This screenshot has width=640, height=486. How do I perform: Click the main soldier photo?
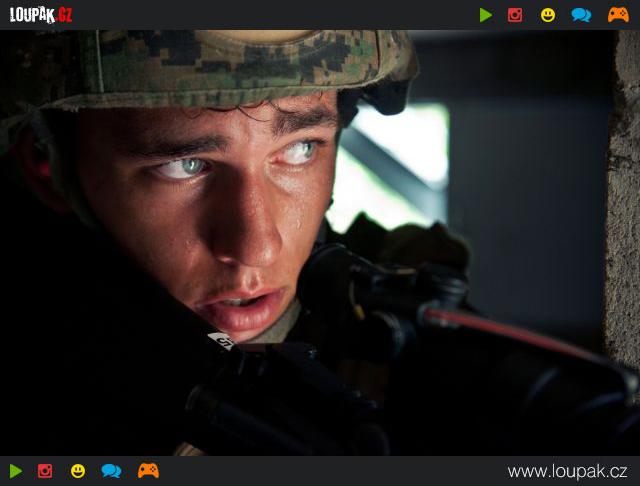(x=320, y=243)
